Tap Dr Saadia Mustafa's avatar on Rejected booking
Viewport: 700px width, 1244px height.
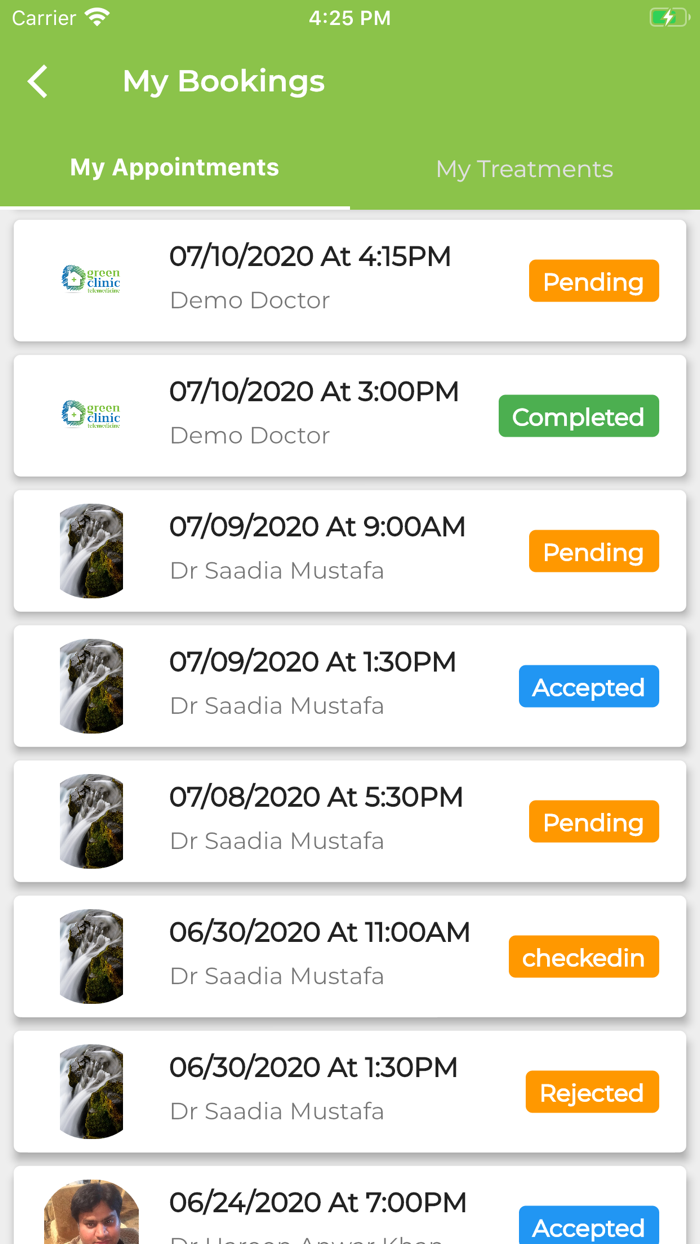(x=91, y=1091)
